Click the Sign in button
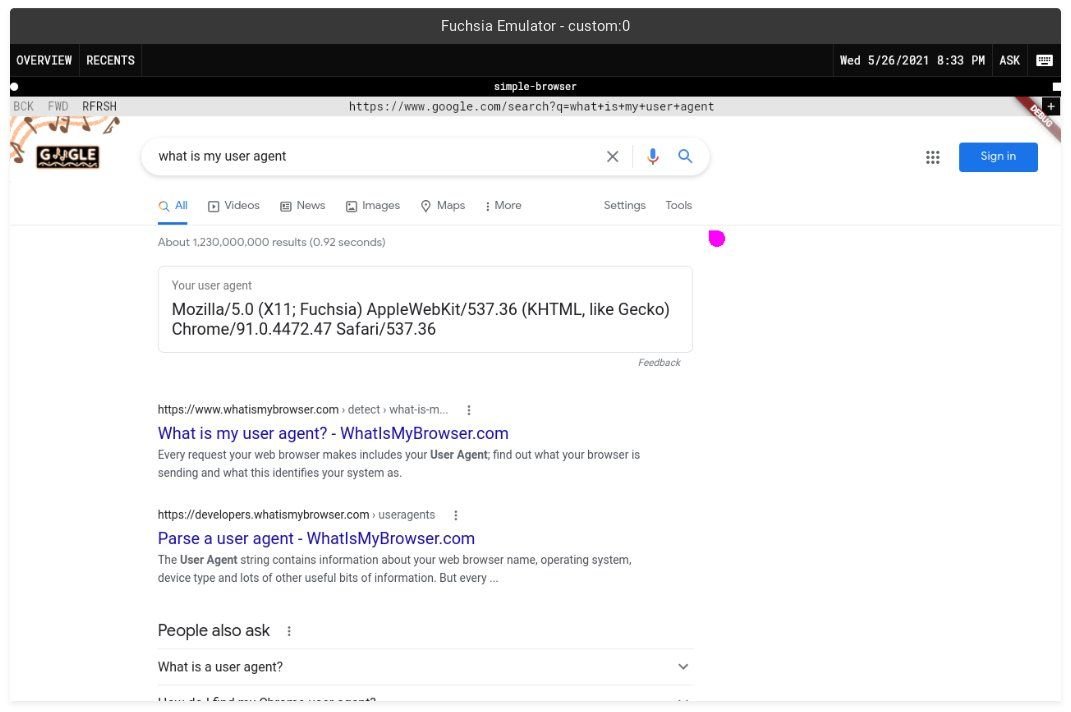Viewport: 1071px width, 712px height. (x=997, y=157)
